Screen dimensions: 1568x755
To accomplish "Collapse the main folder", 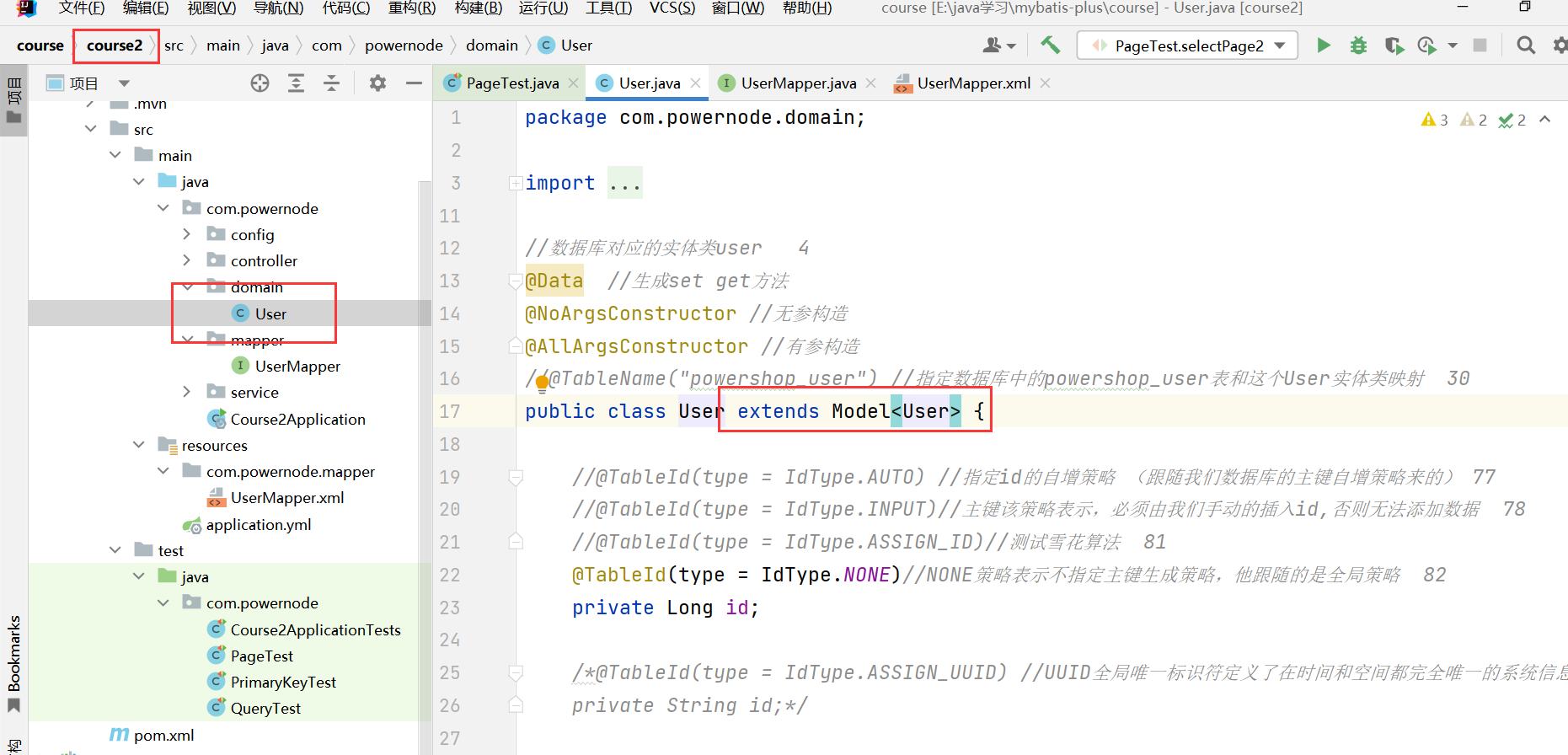I will point(115,155).
